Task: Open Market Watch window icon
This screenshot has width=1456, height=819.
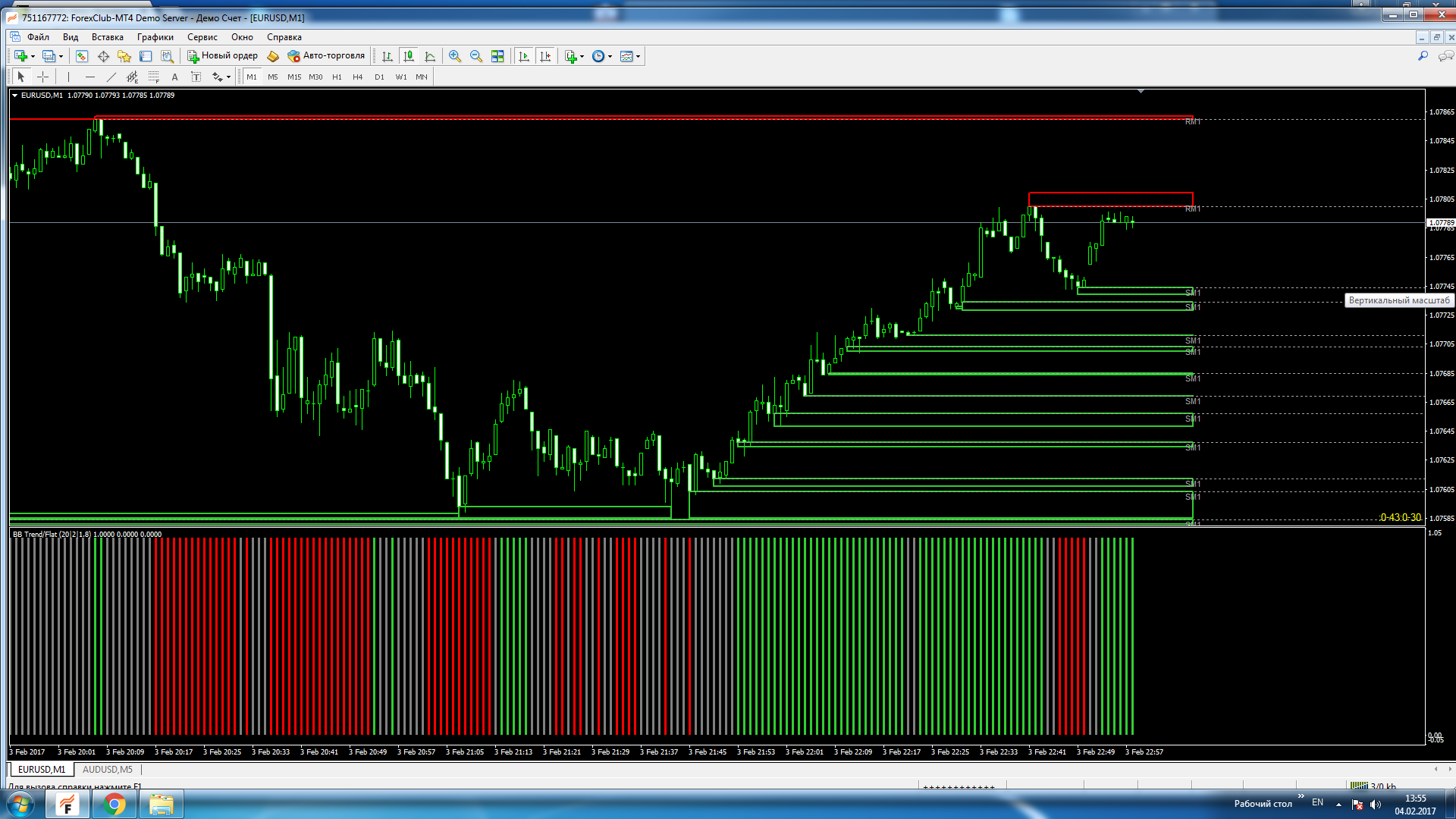Action: click(x=82, y=56)
